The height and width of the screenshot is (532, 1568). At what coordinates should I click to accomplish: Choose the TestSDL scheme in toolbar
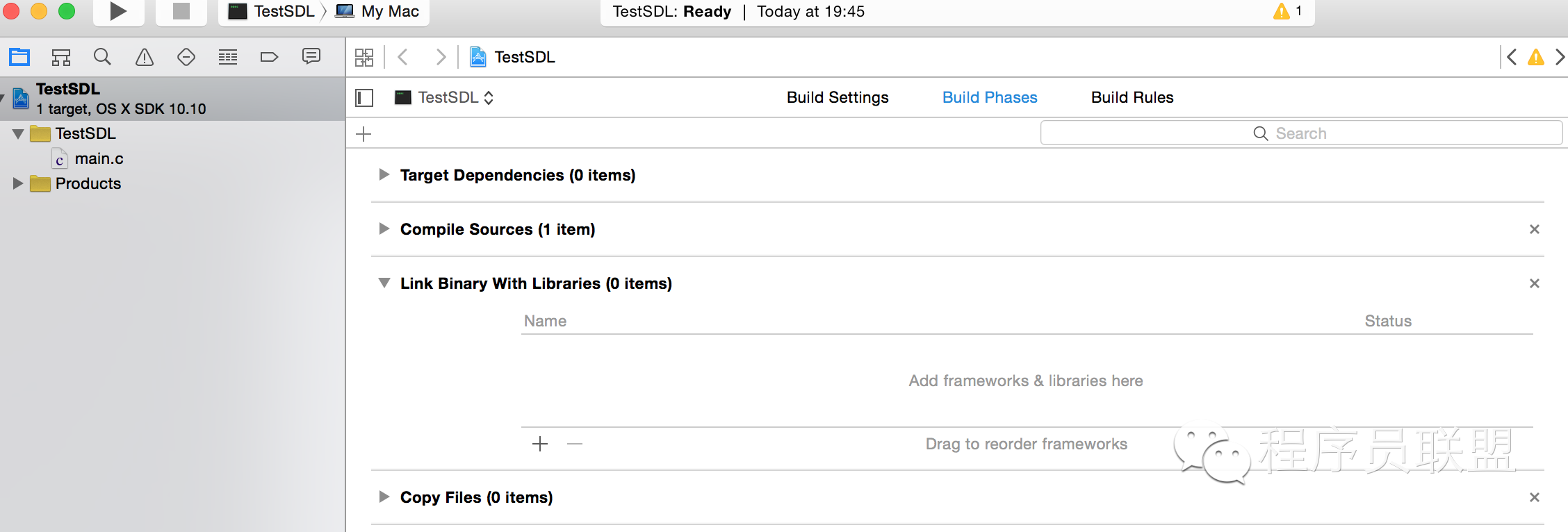tap(272, 11)
